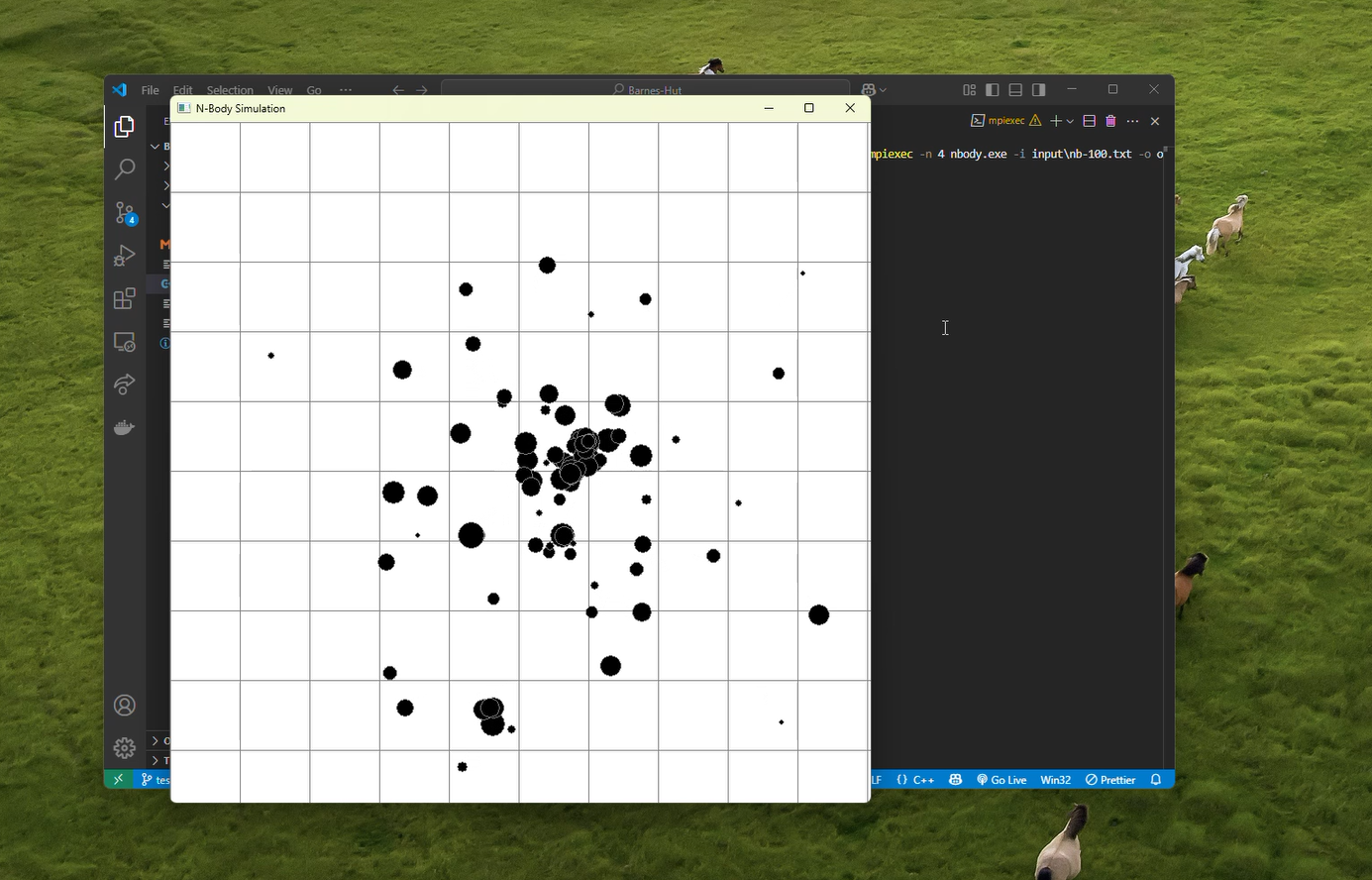Image resolution: width=1372 pixels, height=880 pixels.
Task: Go back with the left arrow
Action: [398, 89]
